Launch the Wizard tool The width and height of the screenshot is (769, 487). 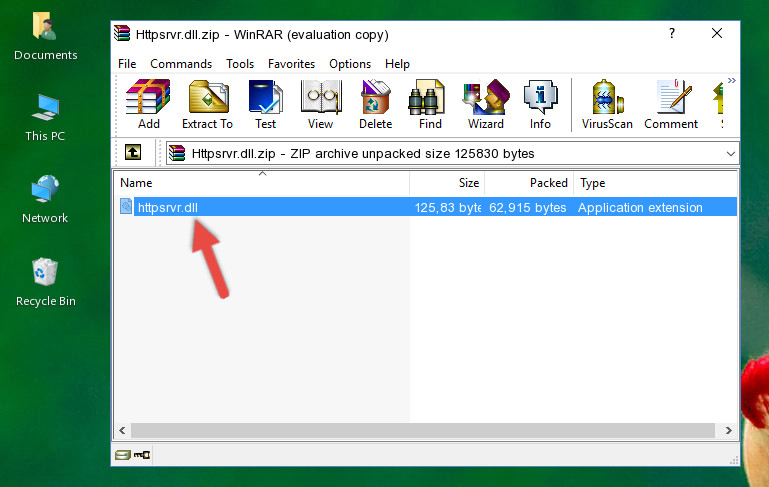(x=486, y=104)
